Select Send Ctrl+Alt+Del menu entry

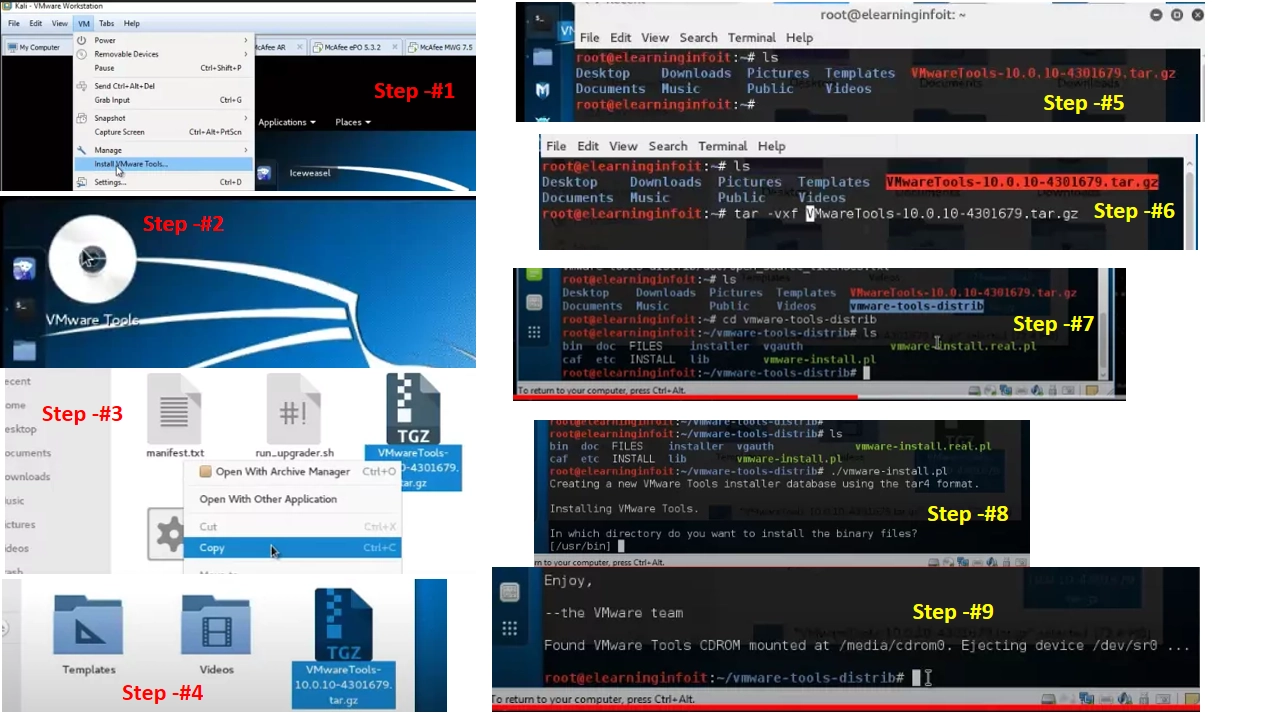[165, 86]
